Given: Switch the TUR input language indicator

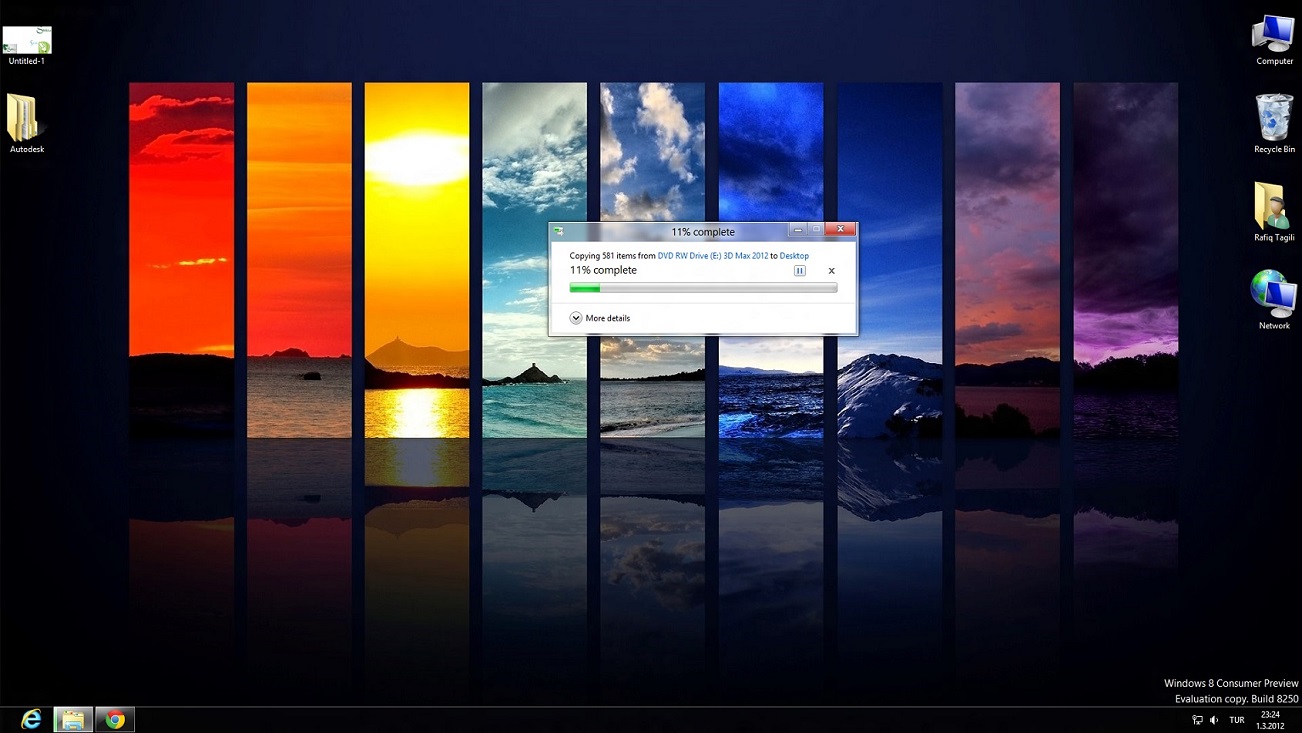Looking at the screenshot, I should coord(1237,720).
